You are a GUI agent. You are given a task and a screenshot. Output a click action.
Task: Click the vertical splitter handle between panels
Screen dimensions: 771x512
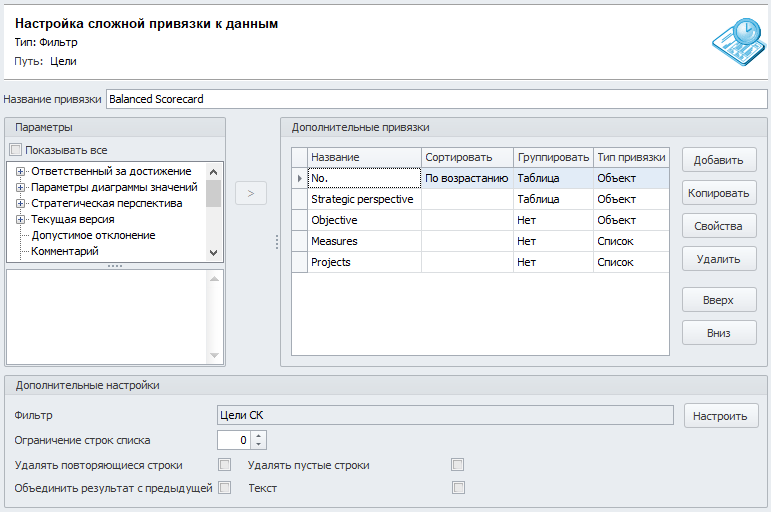pyautogui.click(x=277, y=242)
